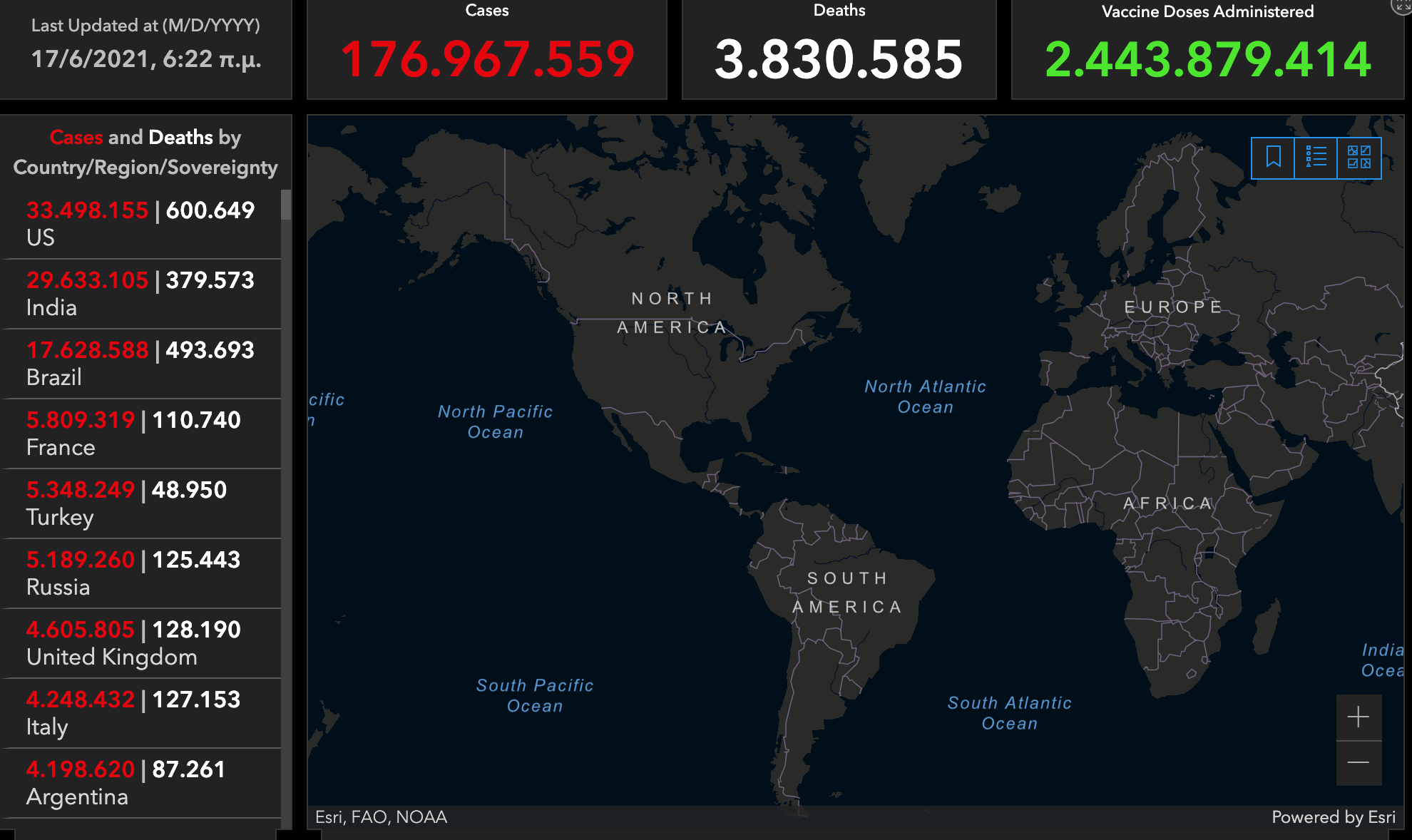The width and height of the screenshot is (1412, 840).
Task: Expand Vaccine Doses panel to fullscreen
Action: click(1402, 6)
